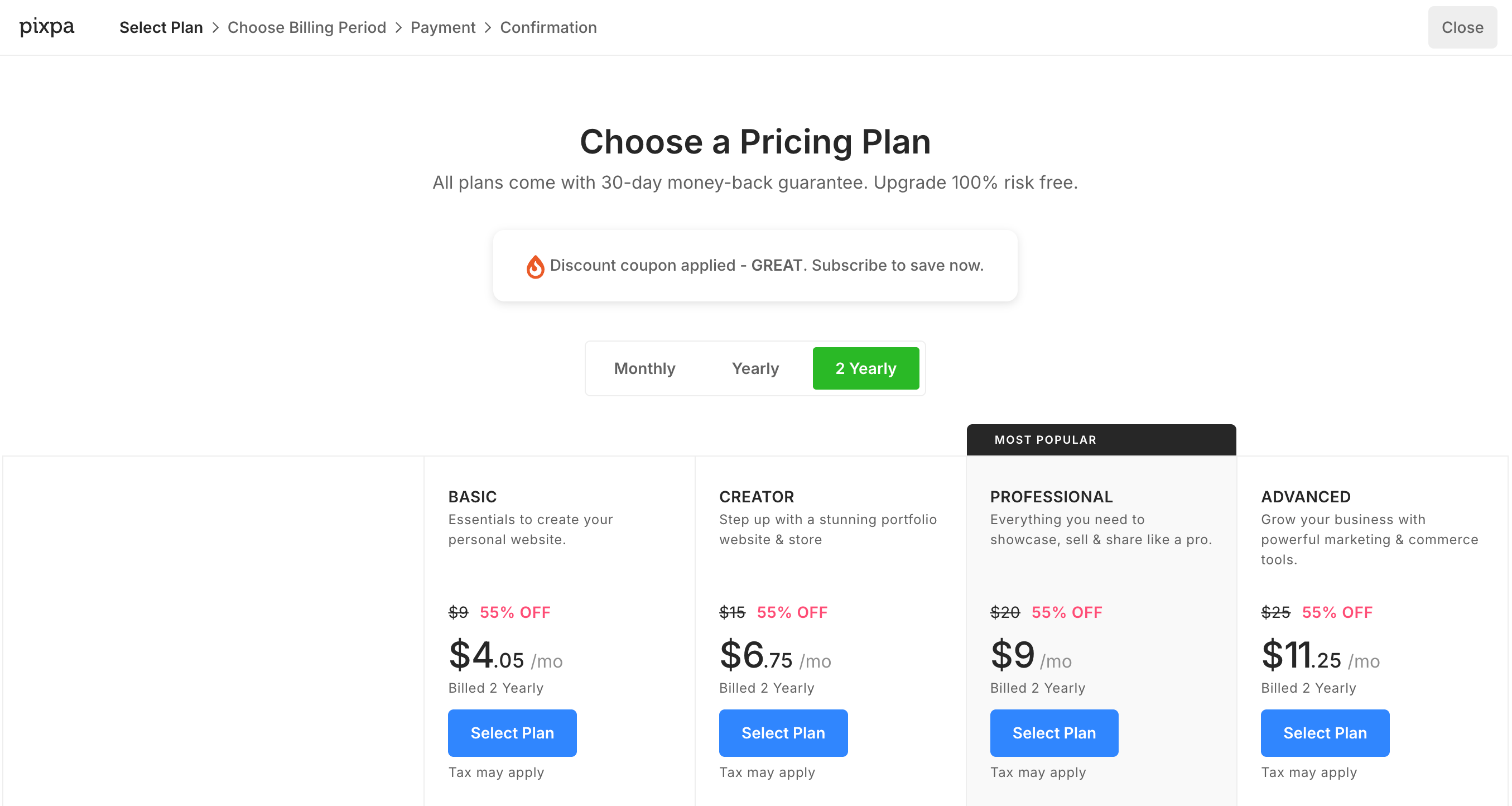Click the pixpa logo
Viewport: 1512px width, 806px height.
(x=47, y=27)
